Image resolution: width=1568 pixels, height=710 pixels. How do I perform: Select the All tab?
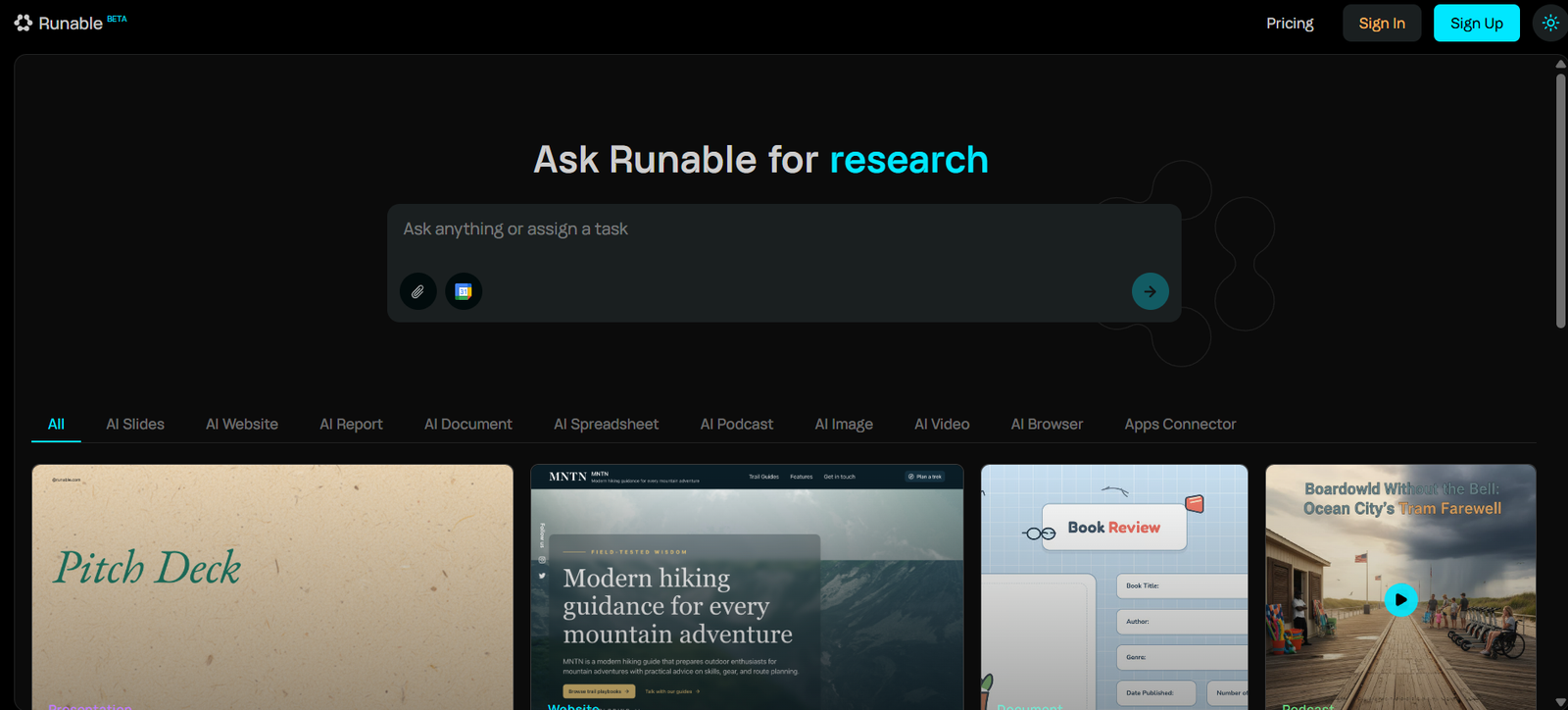[x=56, y=424]
